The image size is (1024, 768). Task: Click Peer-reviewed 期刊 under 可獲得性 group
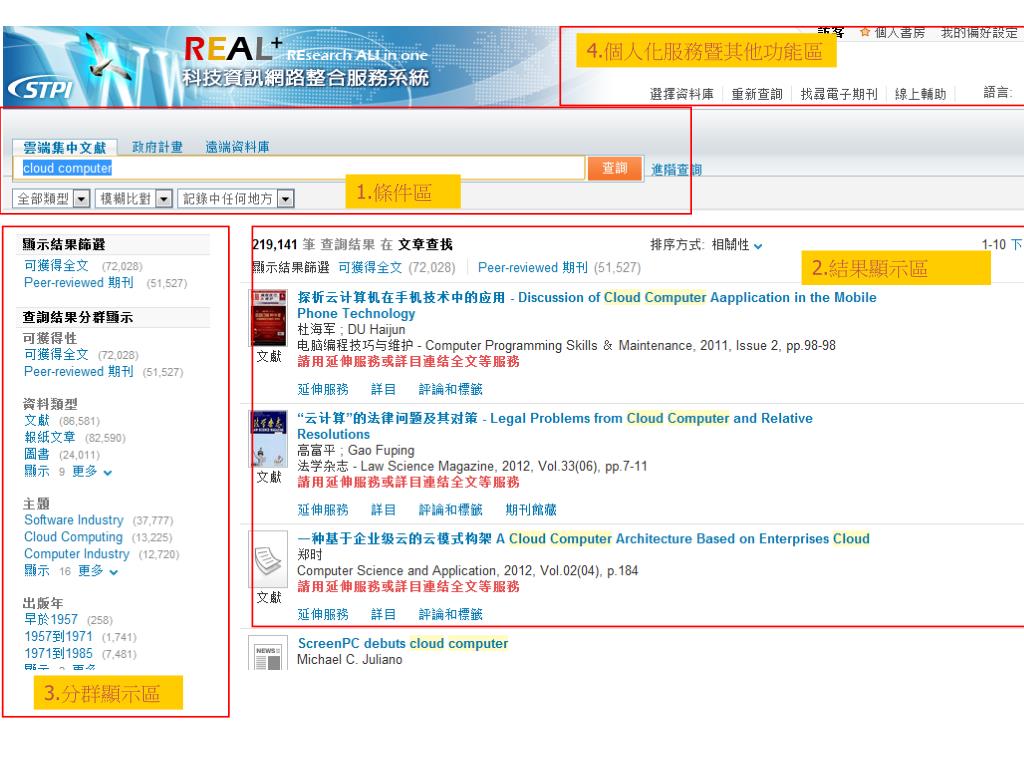coord(79,371)
